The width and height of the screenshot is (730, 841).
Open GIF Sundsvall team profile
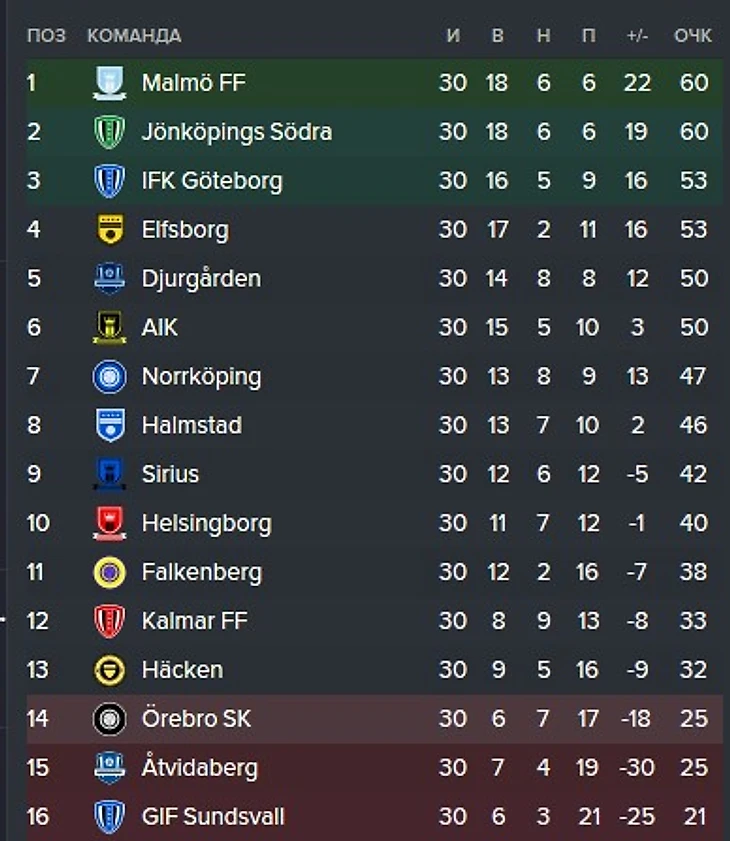[212, 817]
